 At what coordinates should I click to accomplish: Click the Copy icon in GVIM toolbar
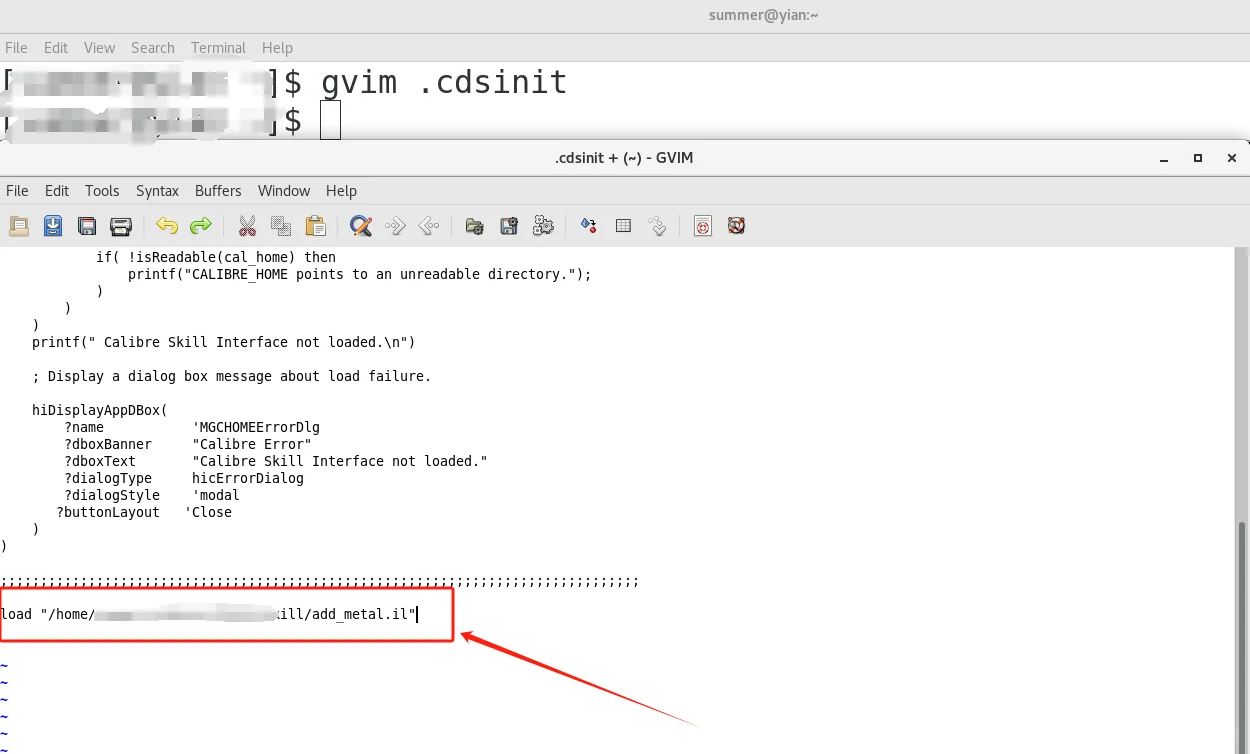pos(281,226)
